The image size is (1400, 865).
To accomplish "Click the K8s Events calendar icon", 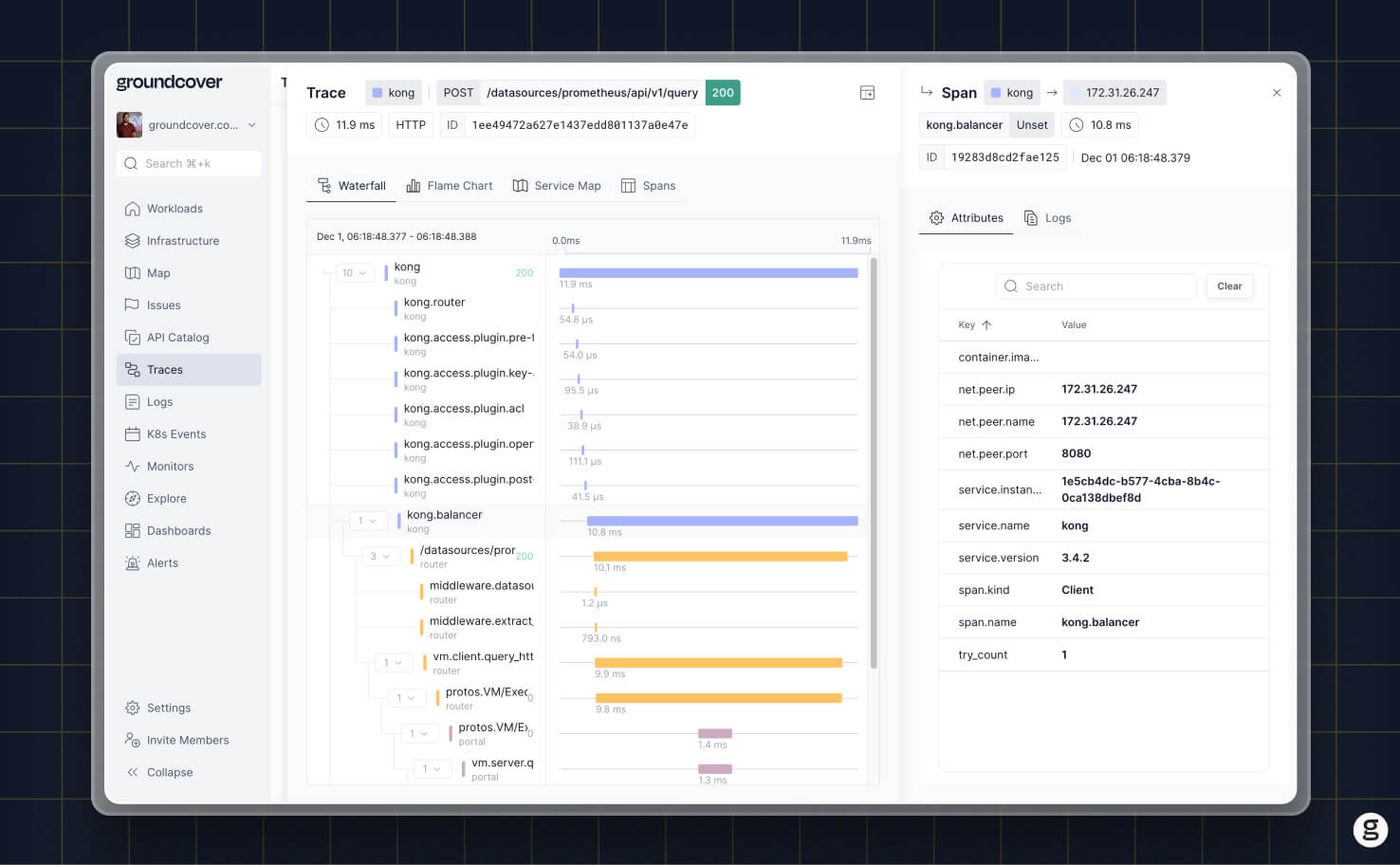I will tap(132, 434).
